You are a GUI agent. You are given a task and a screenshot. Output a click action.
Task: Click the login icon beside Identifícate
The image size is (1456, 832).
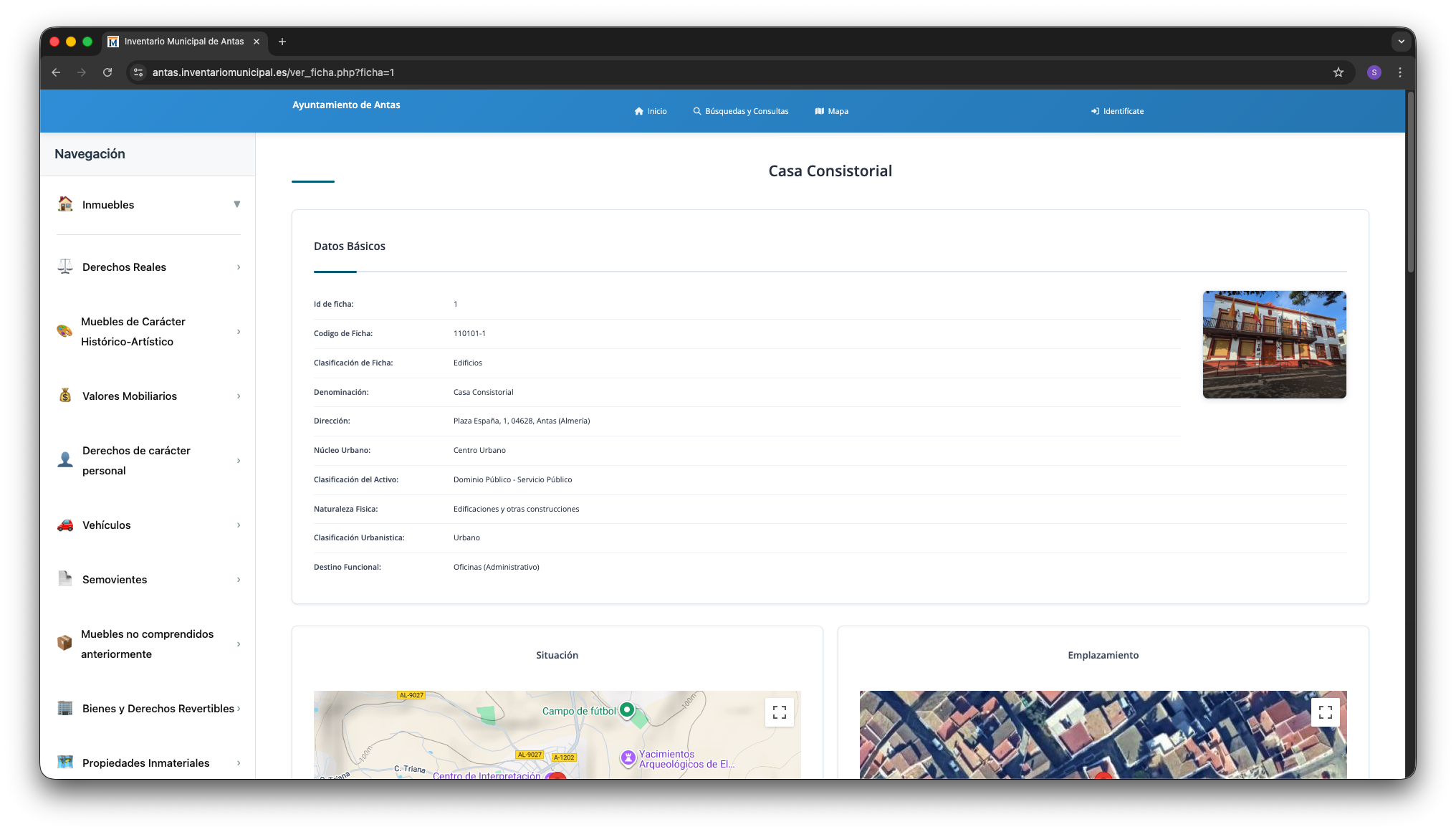coord(1094,111)
